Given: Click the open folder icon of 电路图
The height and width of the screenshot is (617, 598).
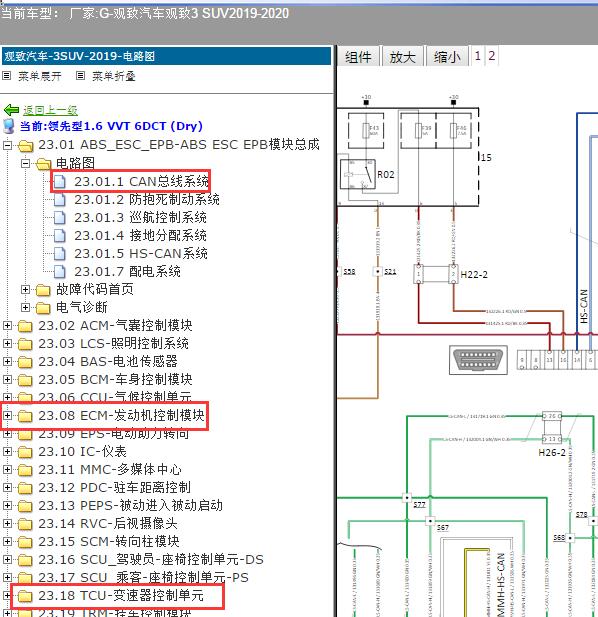Looking at the screenshot, I should 43,164.
